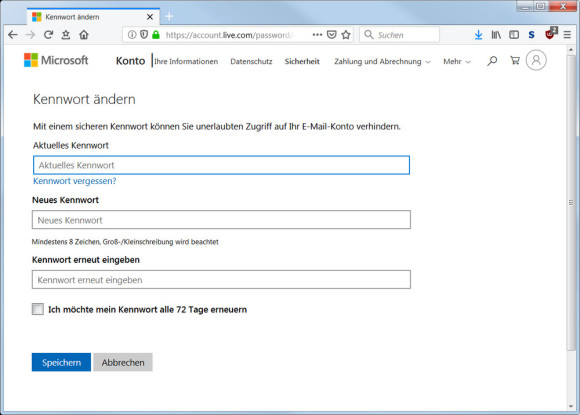This screenshot has width=580, height=415.
Task: Expand the Zahlung und Abrechnung dropdown
Action: [x=382, y=61]
